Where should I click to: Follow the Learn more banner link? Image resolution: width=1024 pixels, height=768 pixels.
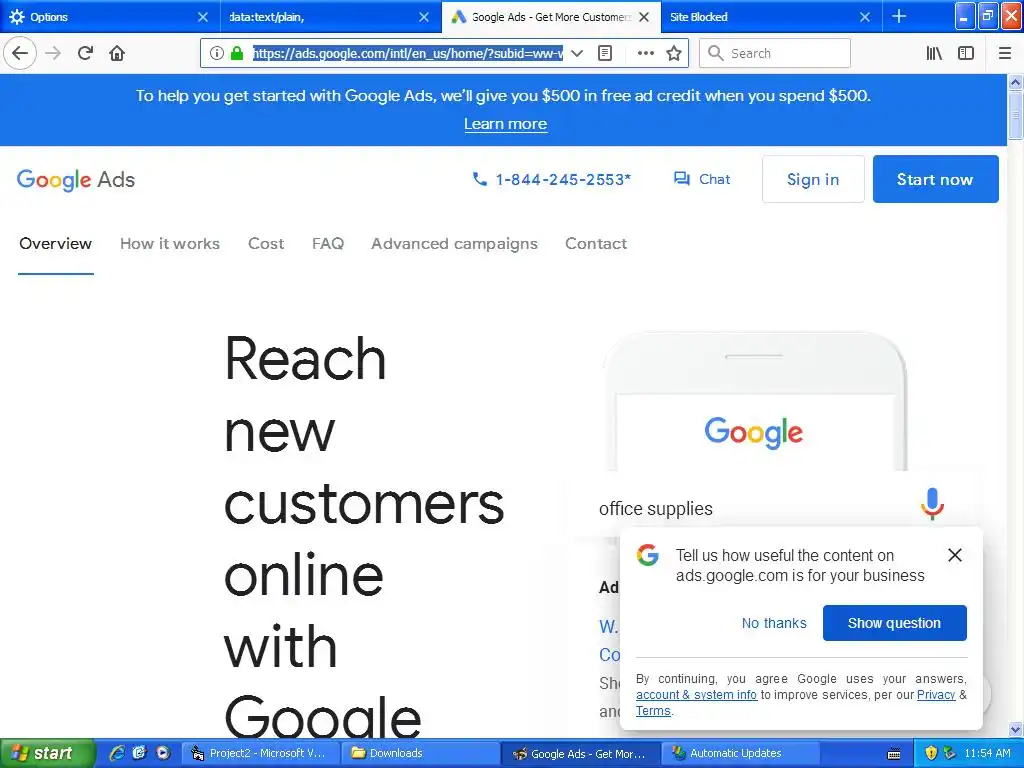click(505, 124)
